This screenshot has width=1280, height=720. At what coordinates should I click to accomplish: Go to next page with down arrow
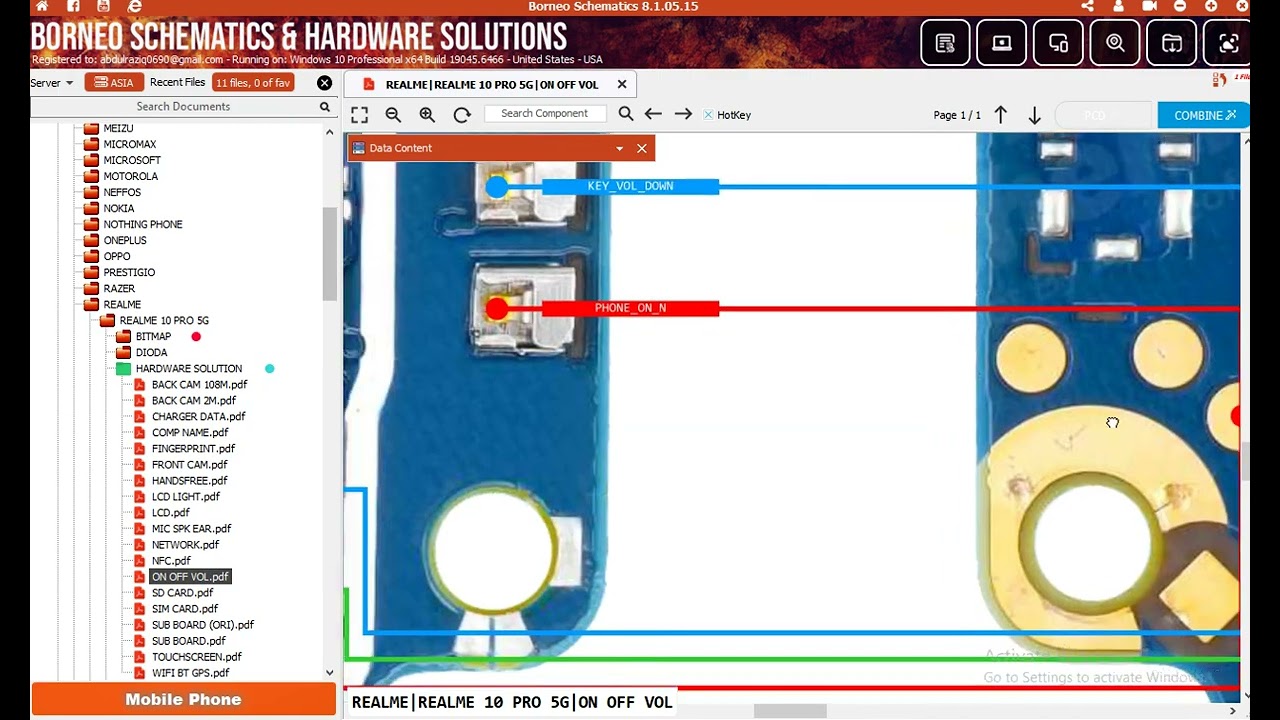point(1035,115)
